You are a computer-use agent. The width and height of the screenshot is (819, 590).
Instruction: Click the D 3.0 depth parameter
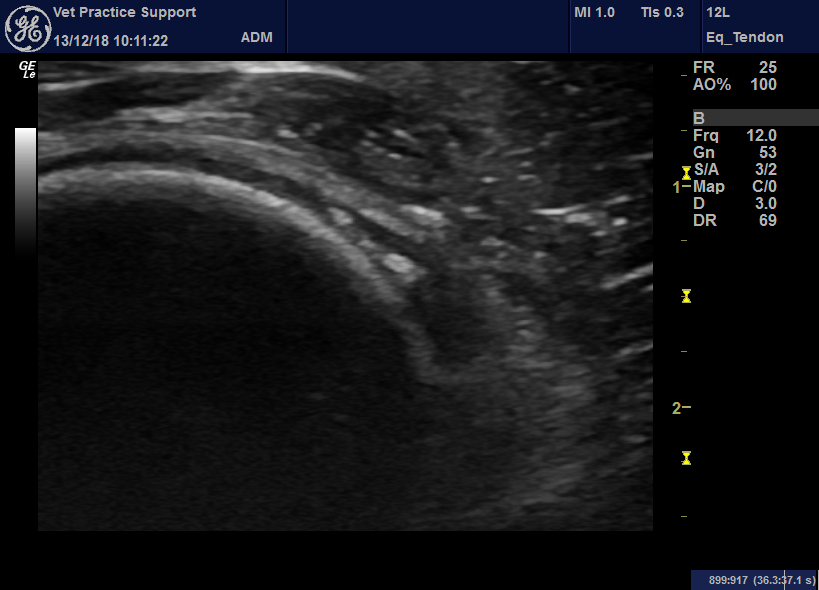(x=735, y=204)
